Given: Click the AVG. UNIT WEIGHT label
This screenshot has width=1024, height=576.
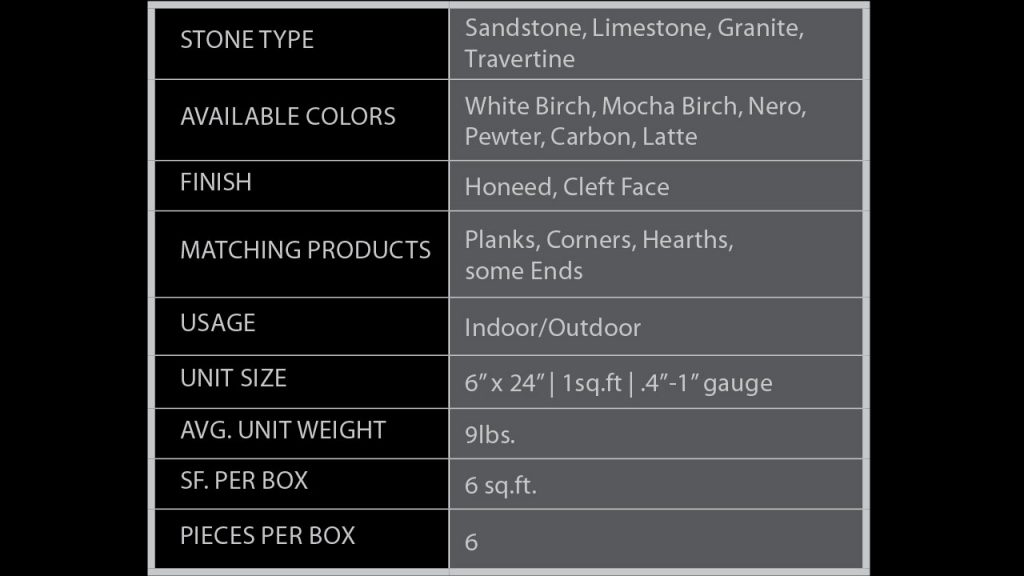Looking at the screenshot, I should point(283,430).
